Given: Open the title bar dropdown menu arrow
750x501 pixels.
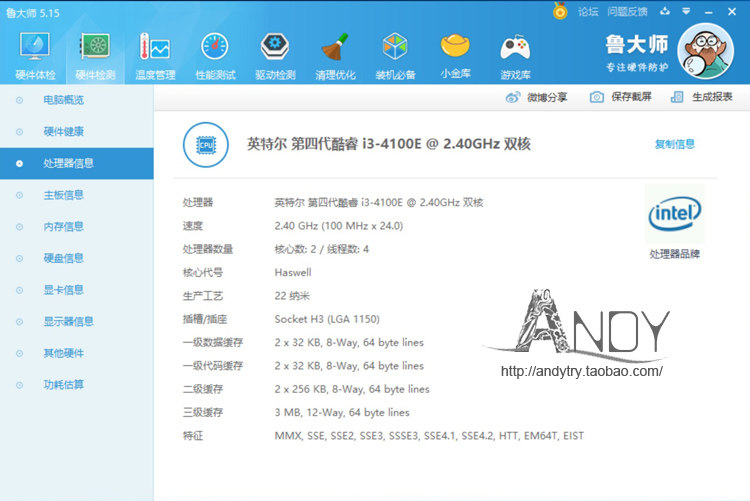Looking at the screenshot, I should pos(686,11).
